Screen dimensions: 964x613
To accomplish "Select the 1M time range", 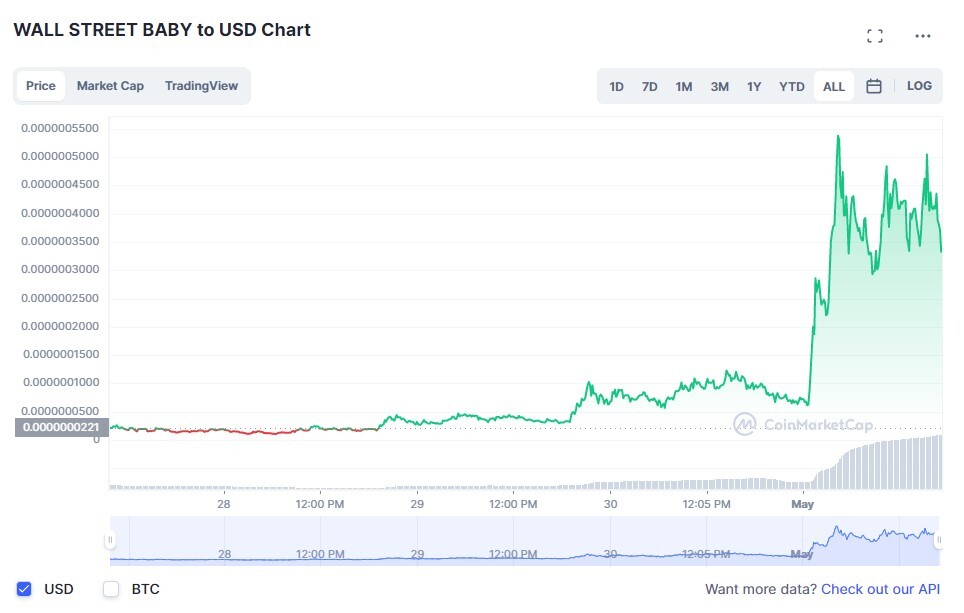I will point(684,87).
